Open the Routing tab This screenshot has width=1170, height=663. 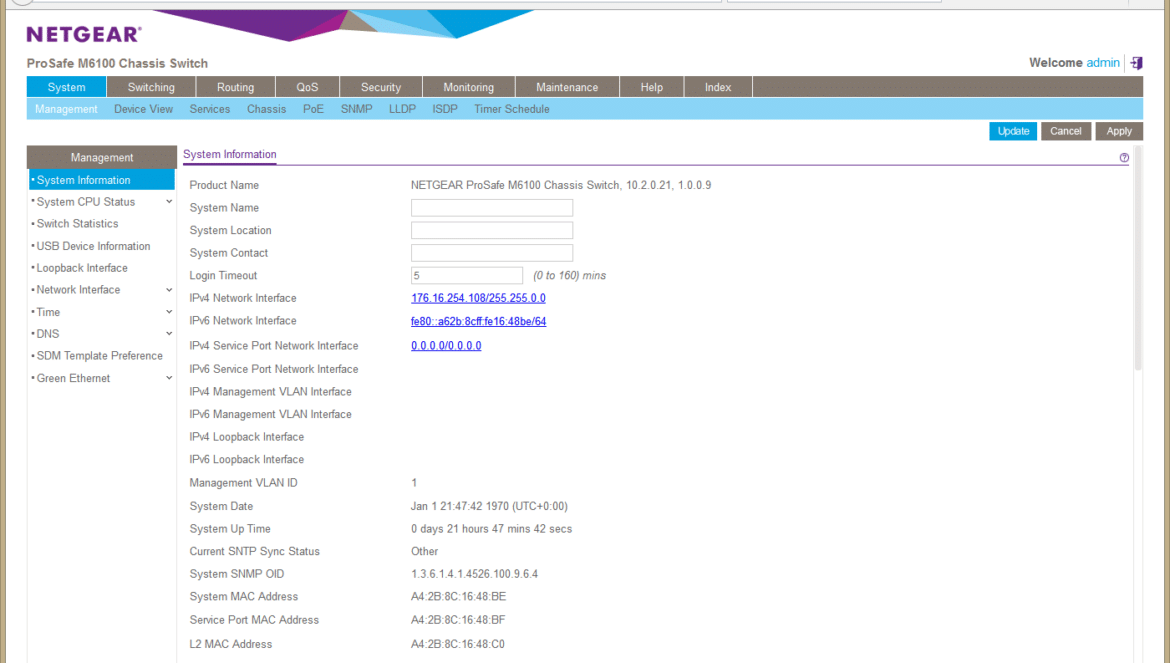point(235,87)
